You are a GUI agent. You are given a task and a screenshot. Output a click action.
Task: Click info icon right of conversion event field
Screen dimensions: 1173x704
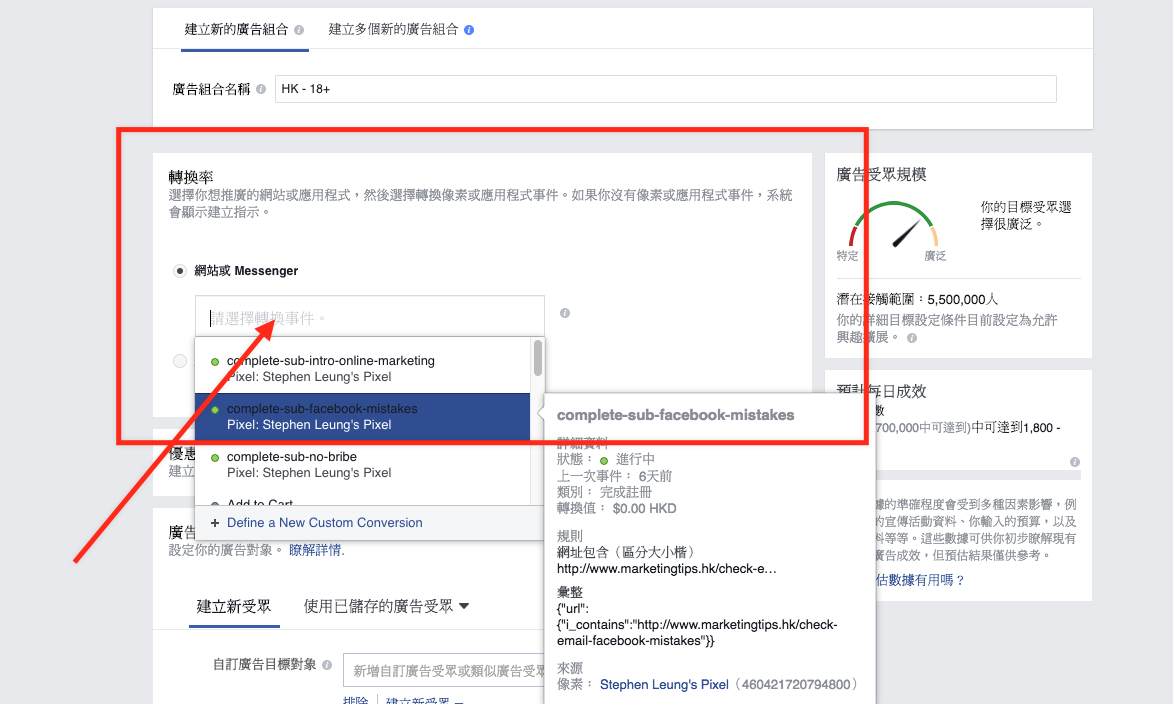[x=565, y=313]
